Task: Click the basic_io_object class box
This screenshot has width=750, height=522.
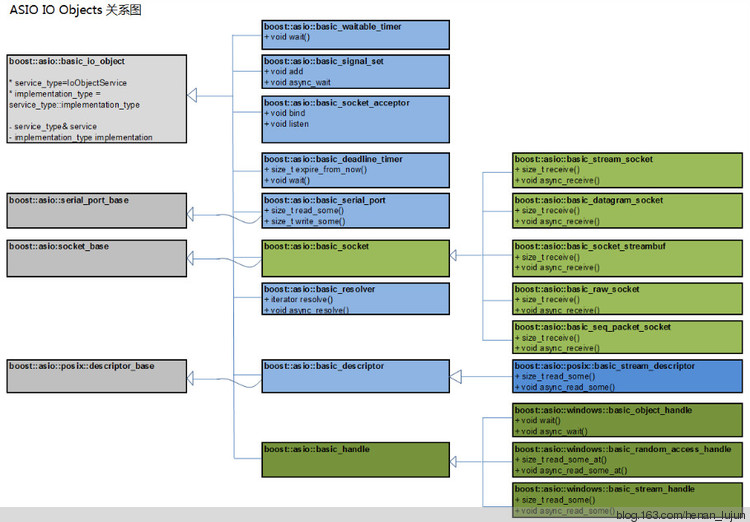Action: click(97, 98)
